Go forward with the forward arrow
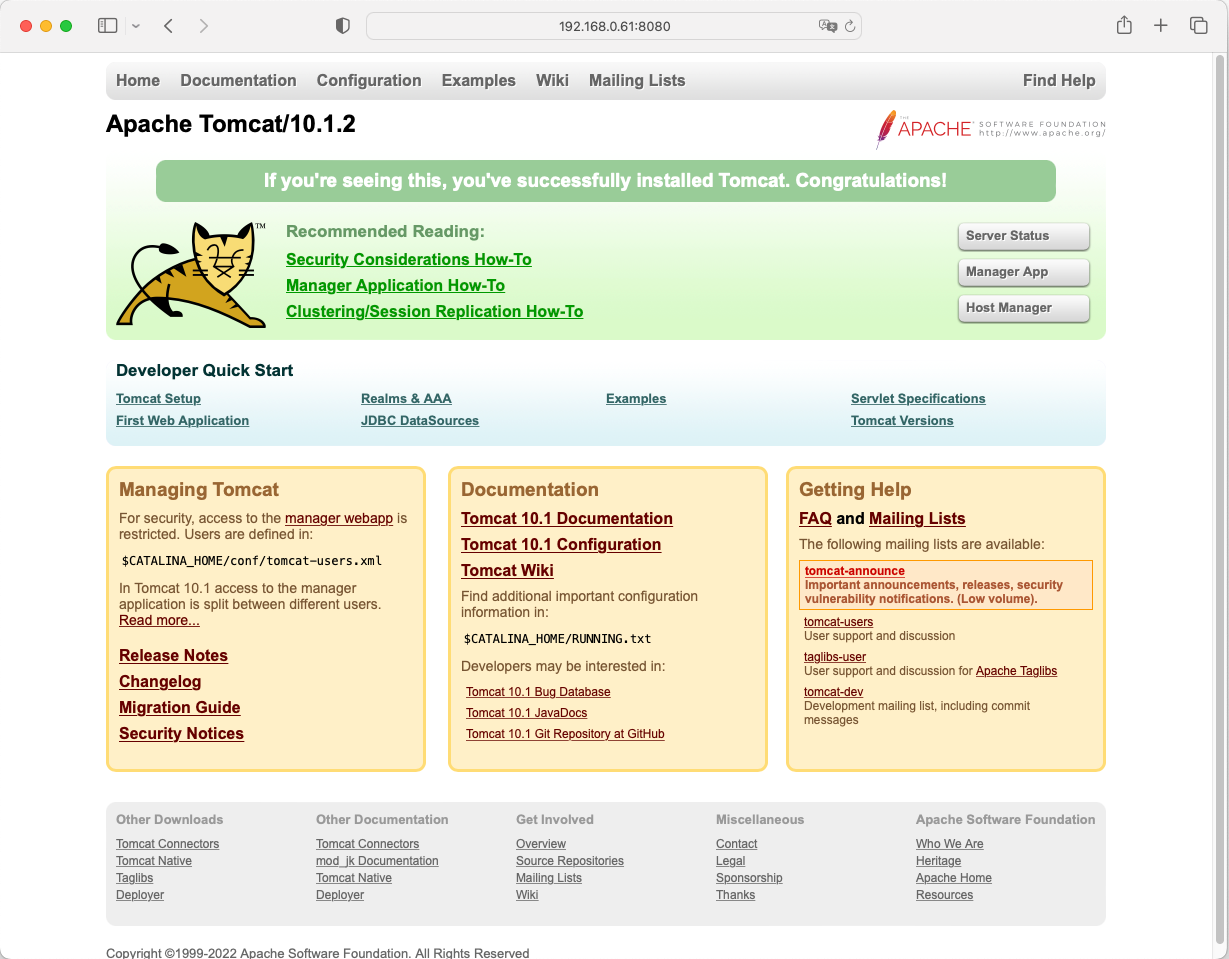The image size is (1229, 959). coord(204,26)
